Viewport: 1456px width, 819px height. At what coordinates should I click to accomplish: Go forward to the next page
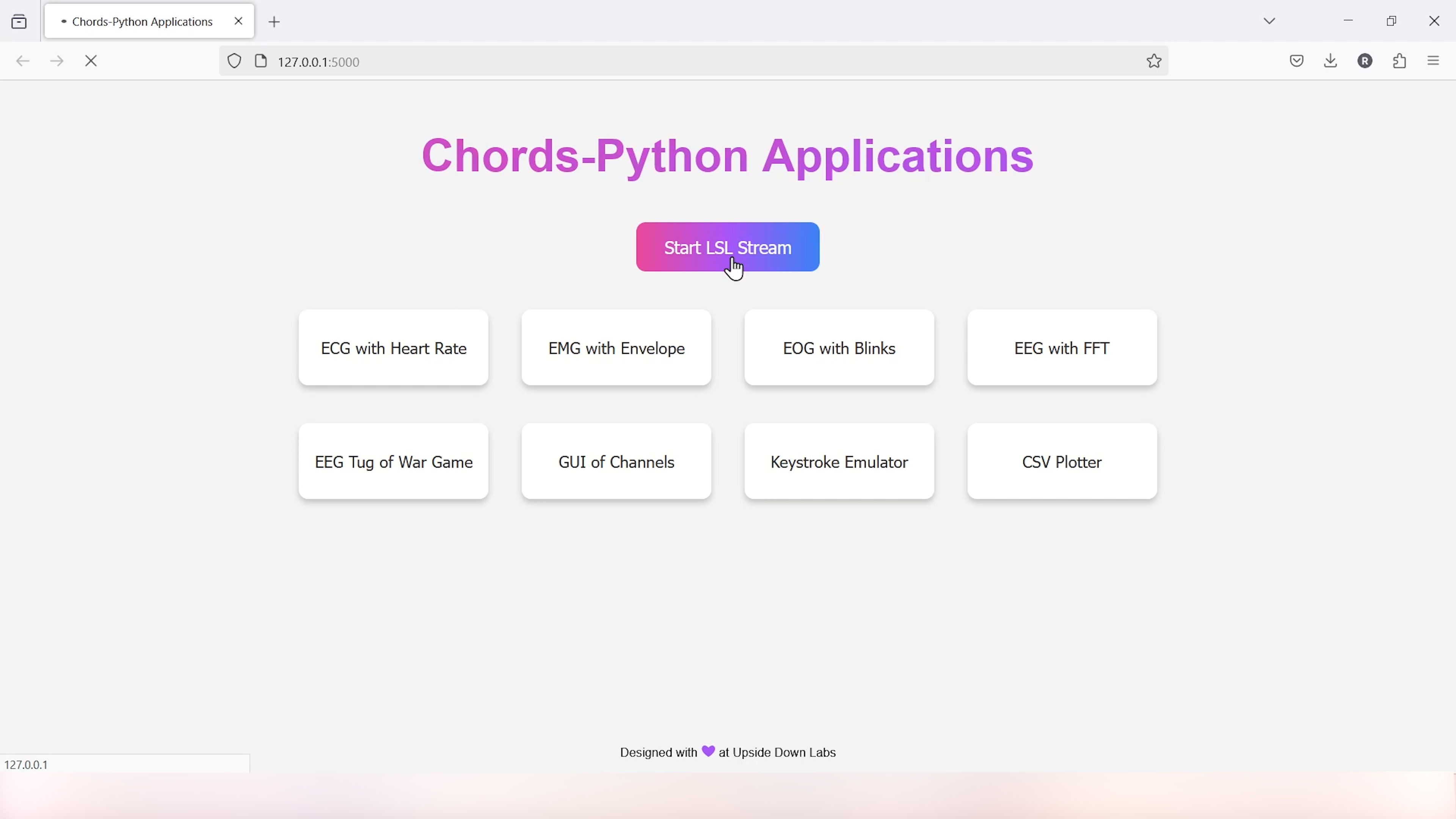56,61
